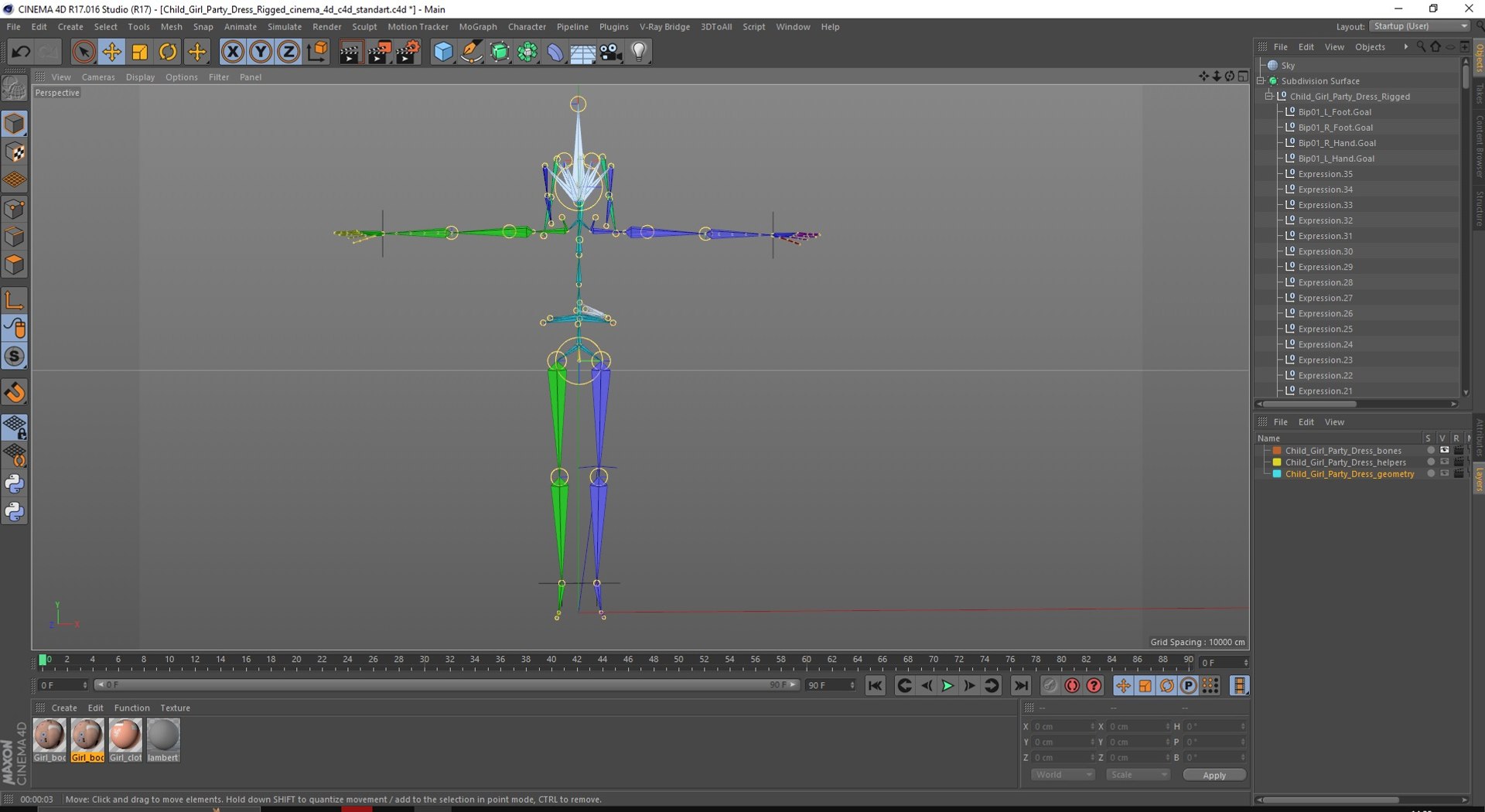1485x812 pixels.
Task: Select the spline Pen tool
Action: click(x=471, y=52)
